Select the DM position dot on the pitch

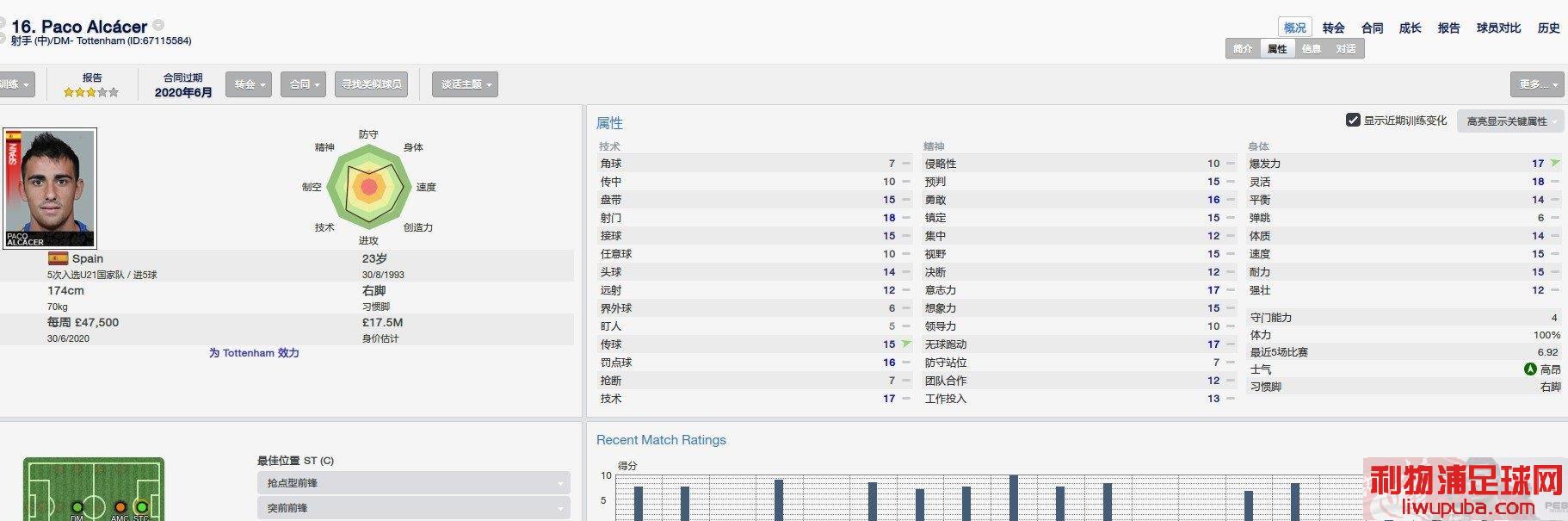click(x=77, y=507)
